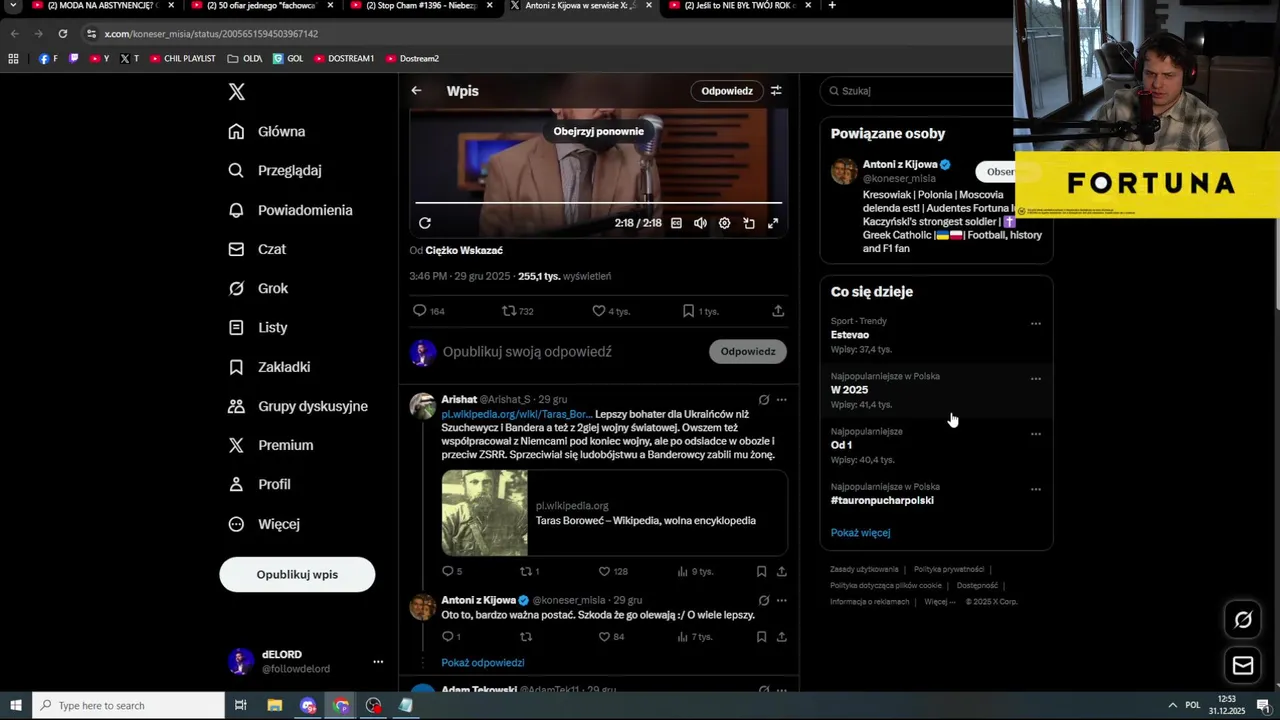
Task: Open Powiadomienia in the sidebar
Action: point(290,210)
